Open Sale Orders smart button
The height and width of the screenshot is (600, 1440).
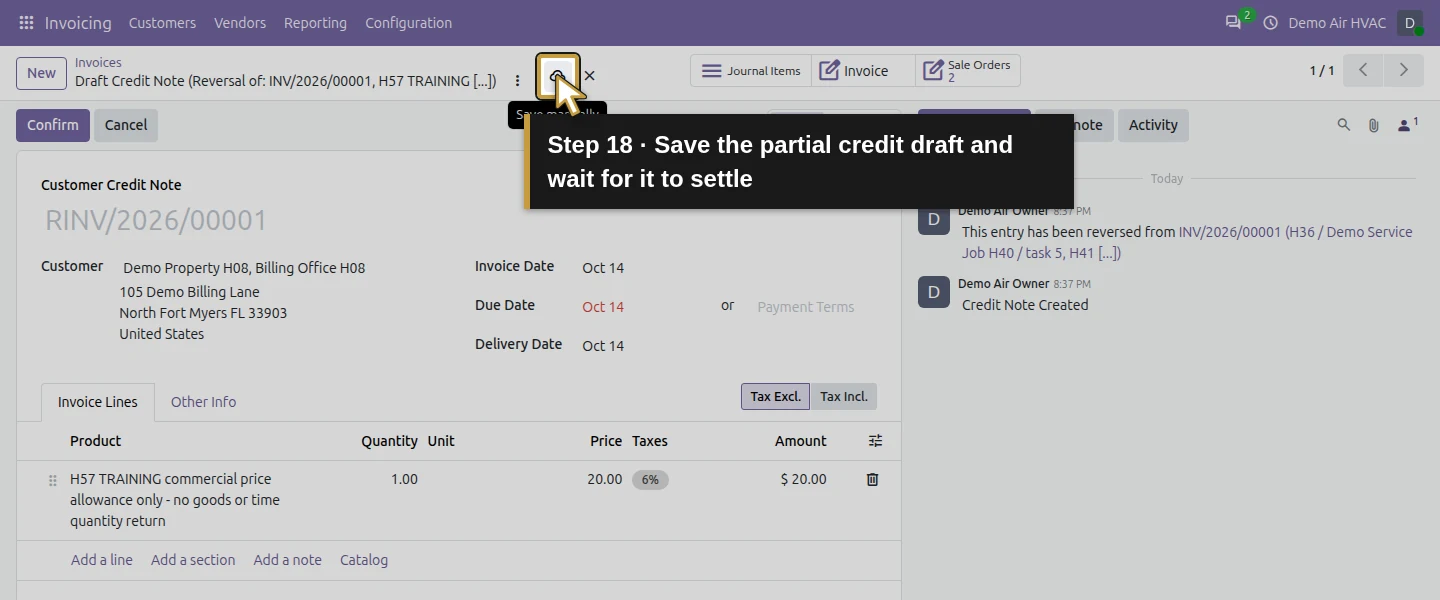pos(968,71)
